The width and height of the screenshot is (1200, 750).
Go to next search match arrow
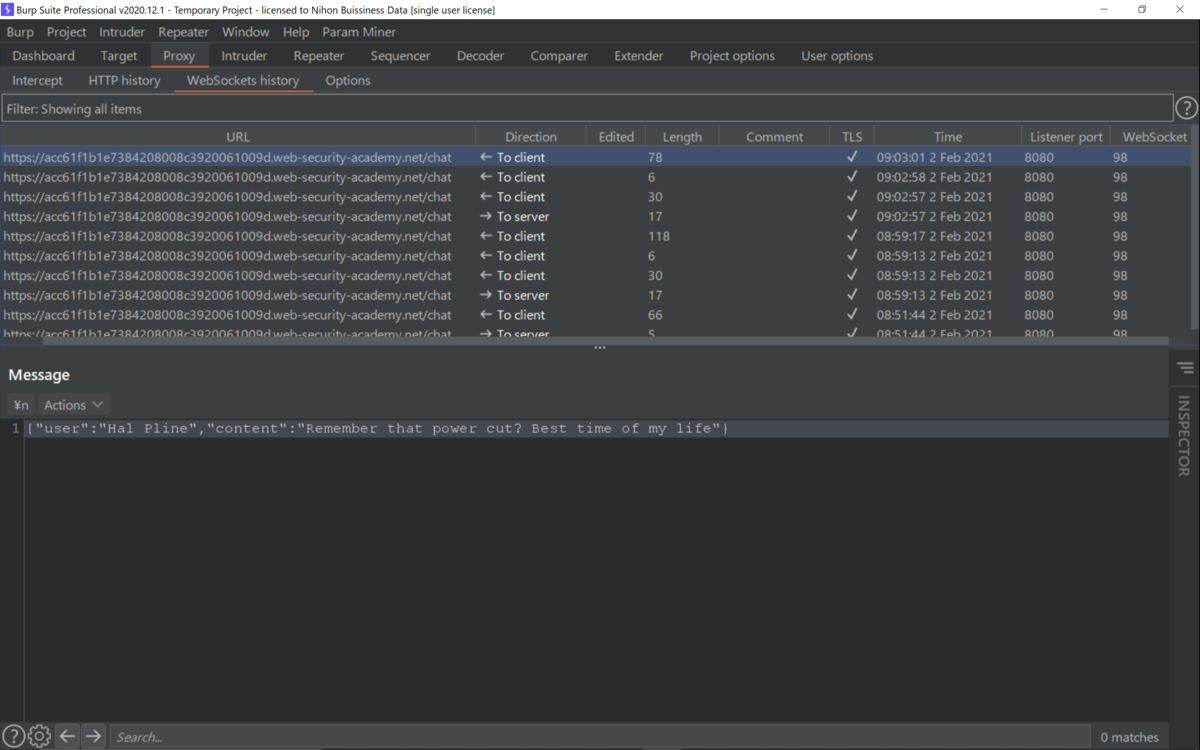(x=93, y=737)
